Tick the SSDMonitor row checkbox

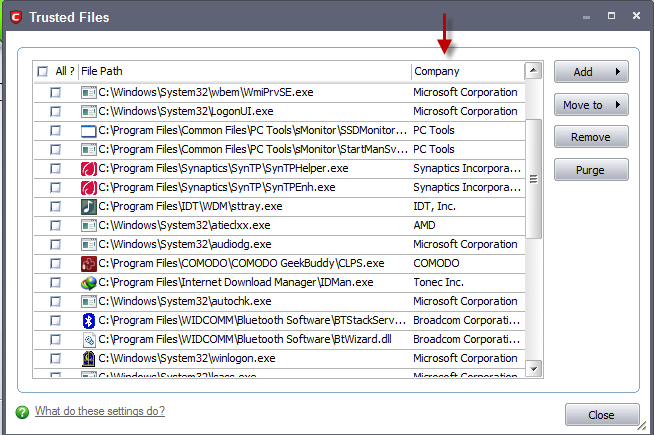(x=55, y=131)
